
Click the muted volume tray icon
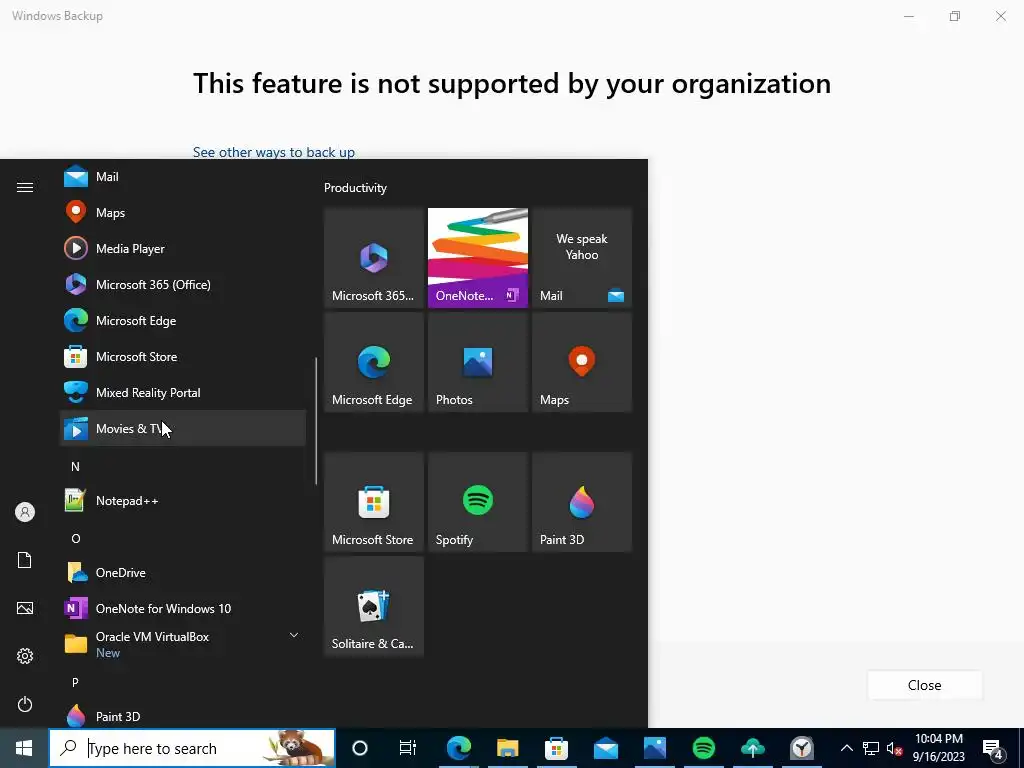tap(894, 748)
